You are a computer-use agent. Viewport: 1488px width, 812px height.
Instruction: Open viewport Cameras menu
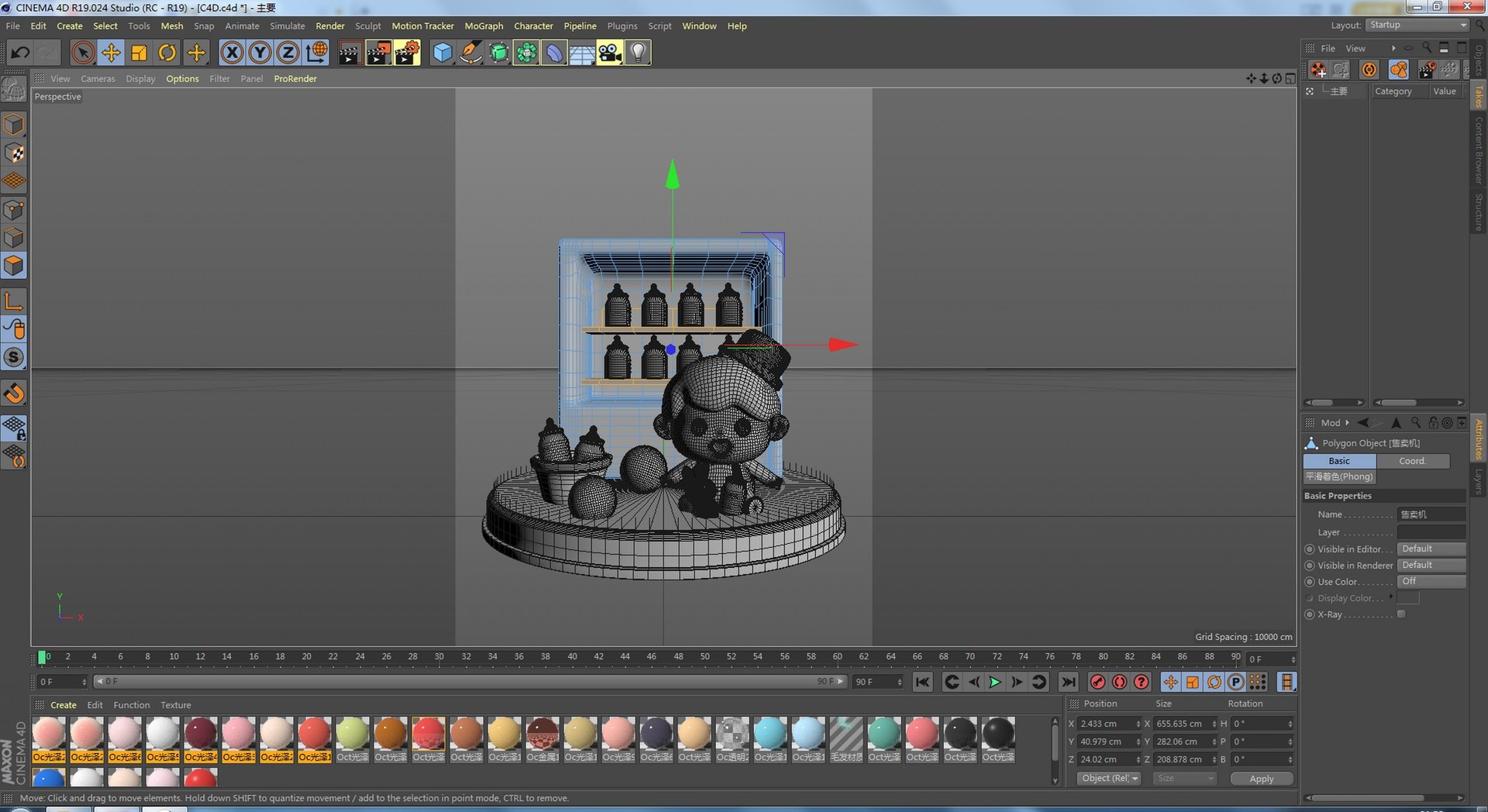(x=98, y=78)
